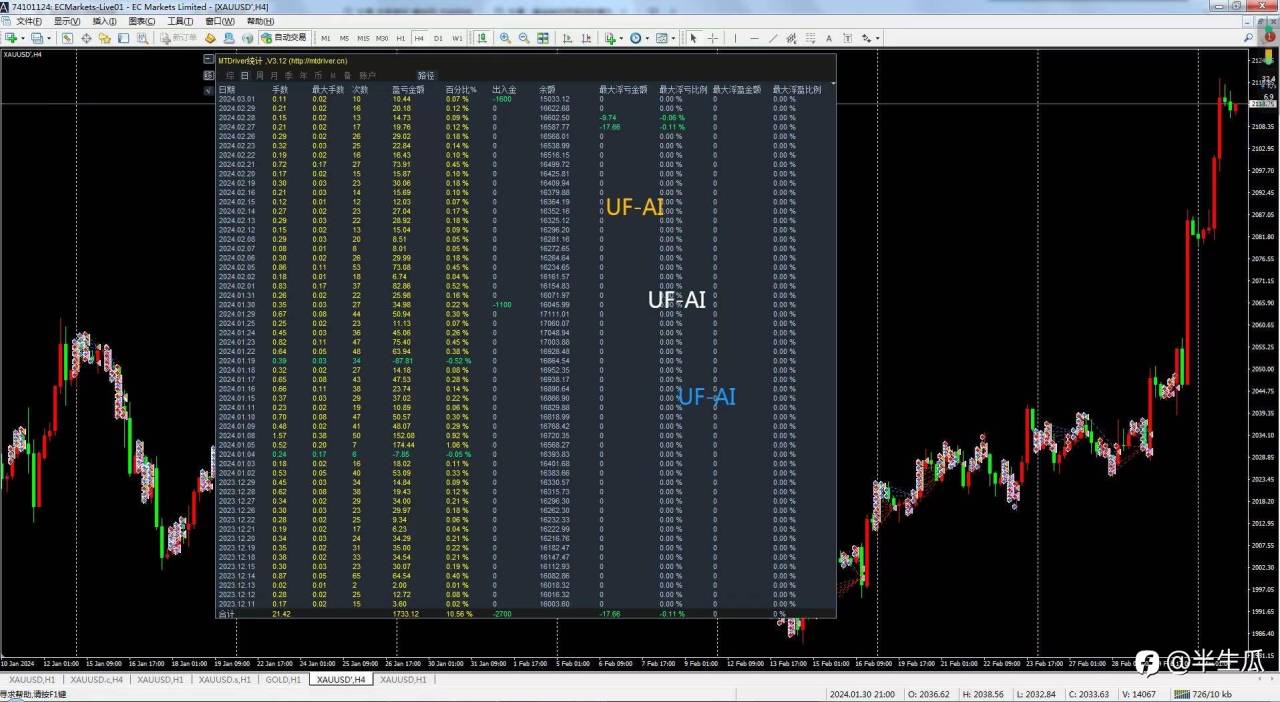1280x702 pixels.
Task: Click the M15 timeframe button
Action: (363, 38)
